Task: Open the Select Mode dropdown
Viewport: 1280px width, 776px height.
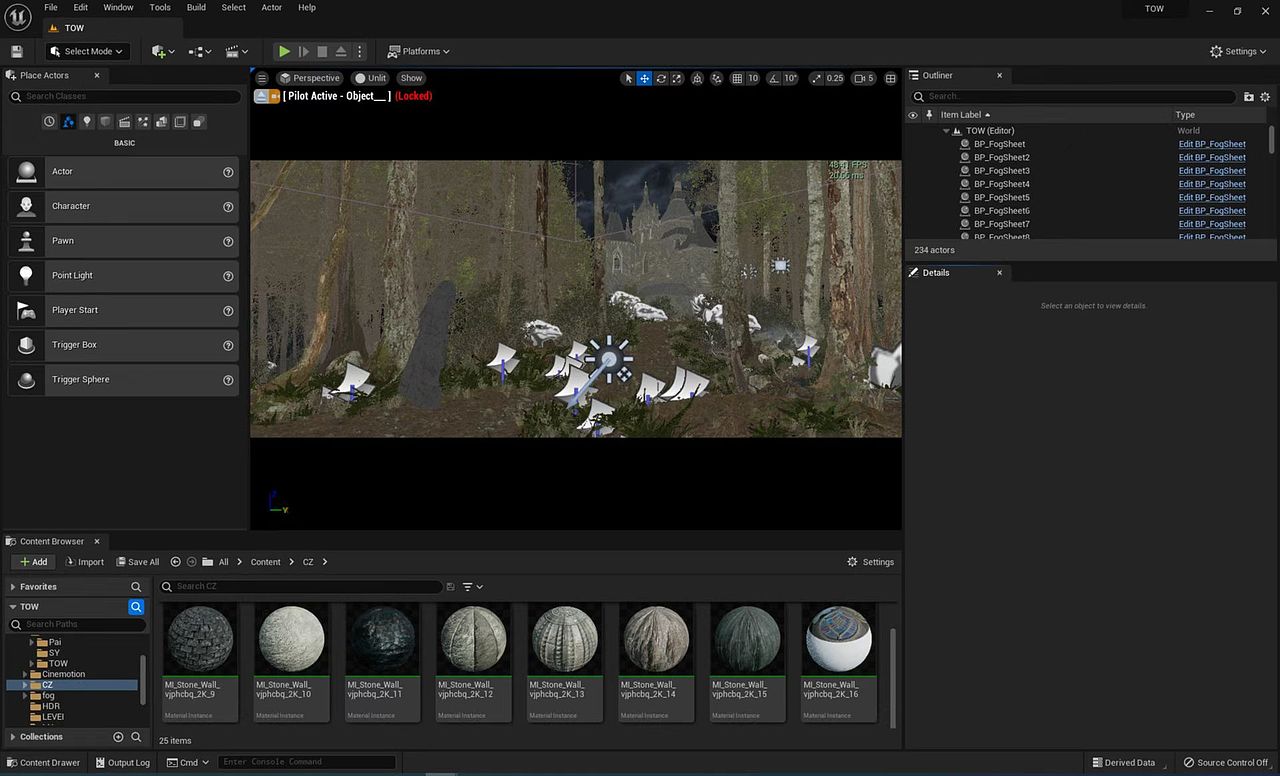Action: [x=88, y=51]
